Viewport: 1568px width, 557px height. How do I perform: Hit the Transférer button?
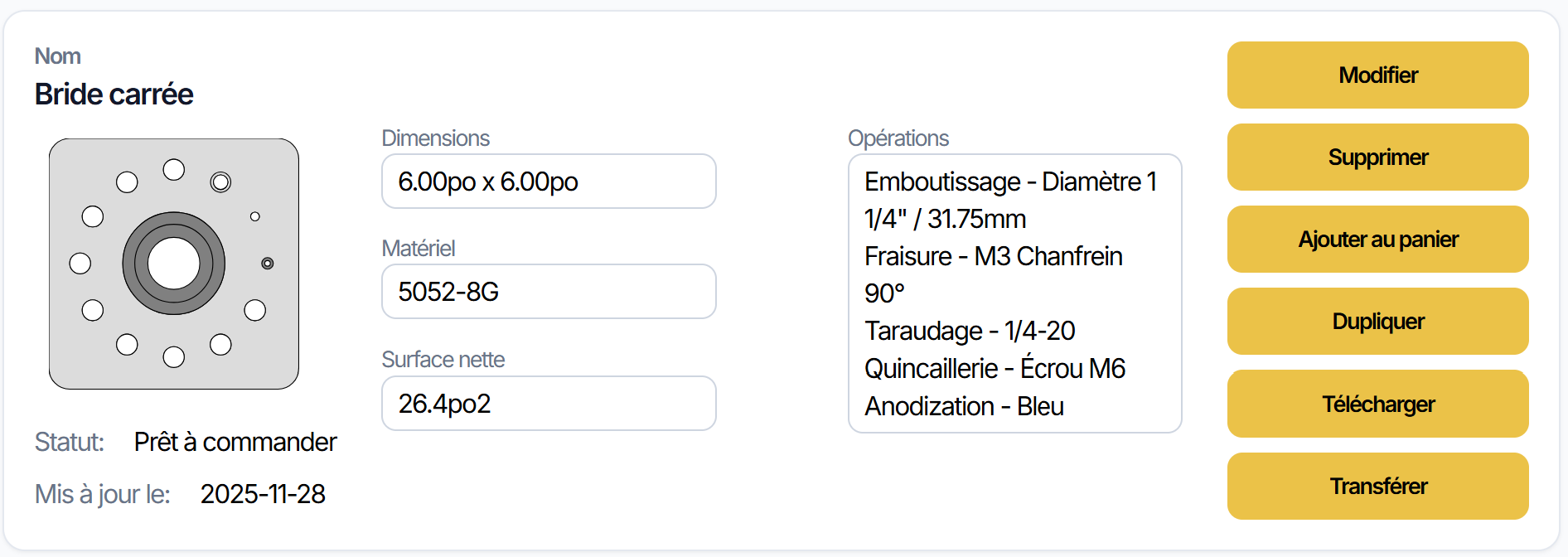point(1377,486)
